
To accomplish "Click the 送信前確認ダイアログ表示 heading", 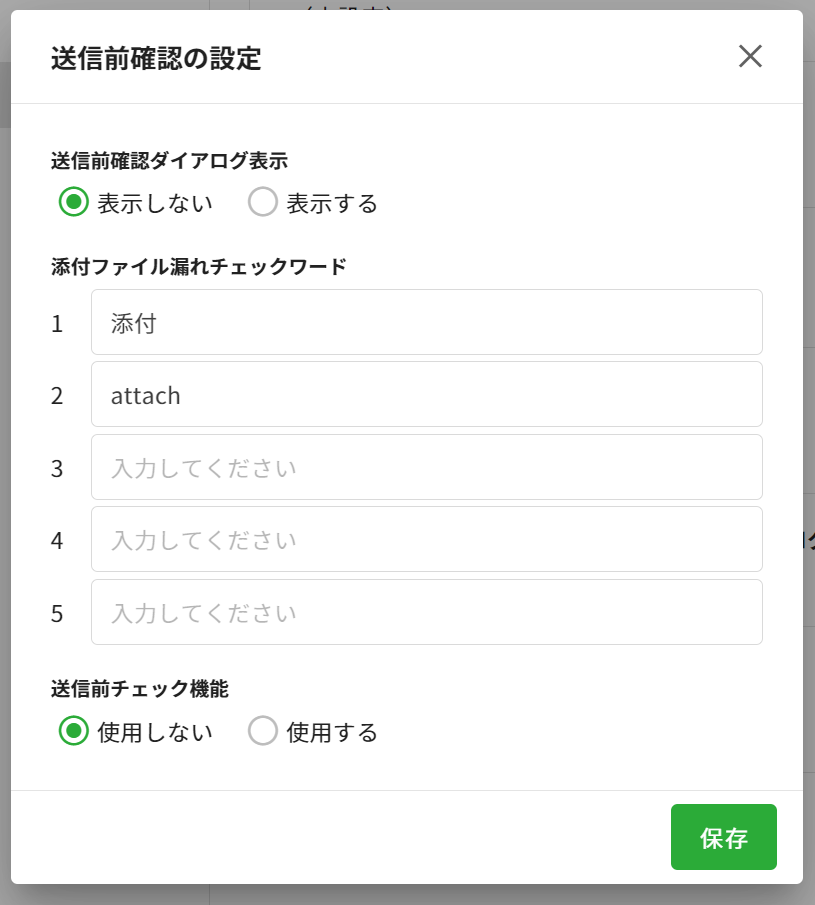I will 169,160.
